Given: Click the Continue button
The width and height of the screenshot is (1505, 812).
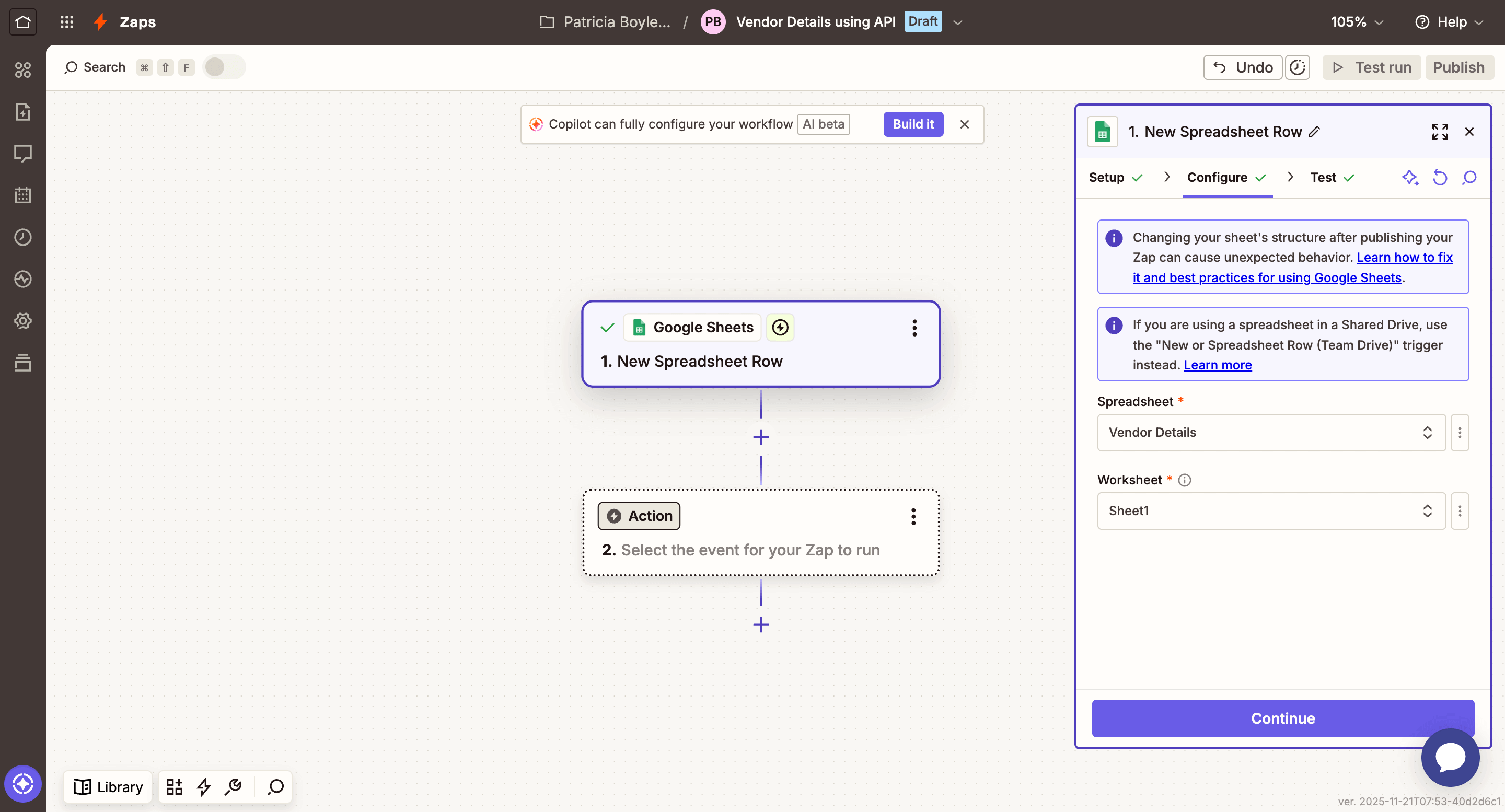Looking at the screenshot, I should pyautogui.click(x=1282, y=718).
